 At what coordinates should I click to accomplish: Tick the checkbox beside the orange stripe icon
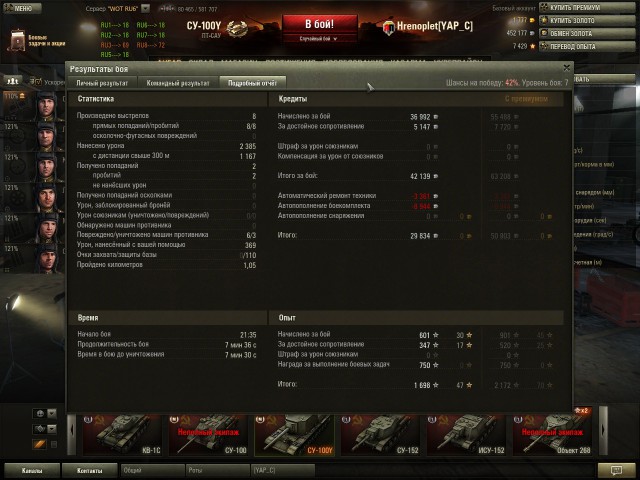coord(53,444)
